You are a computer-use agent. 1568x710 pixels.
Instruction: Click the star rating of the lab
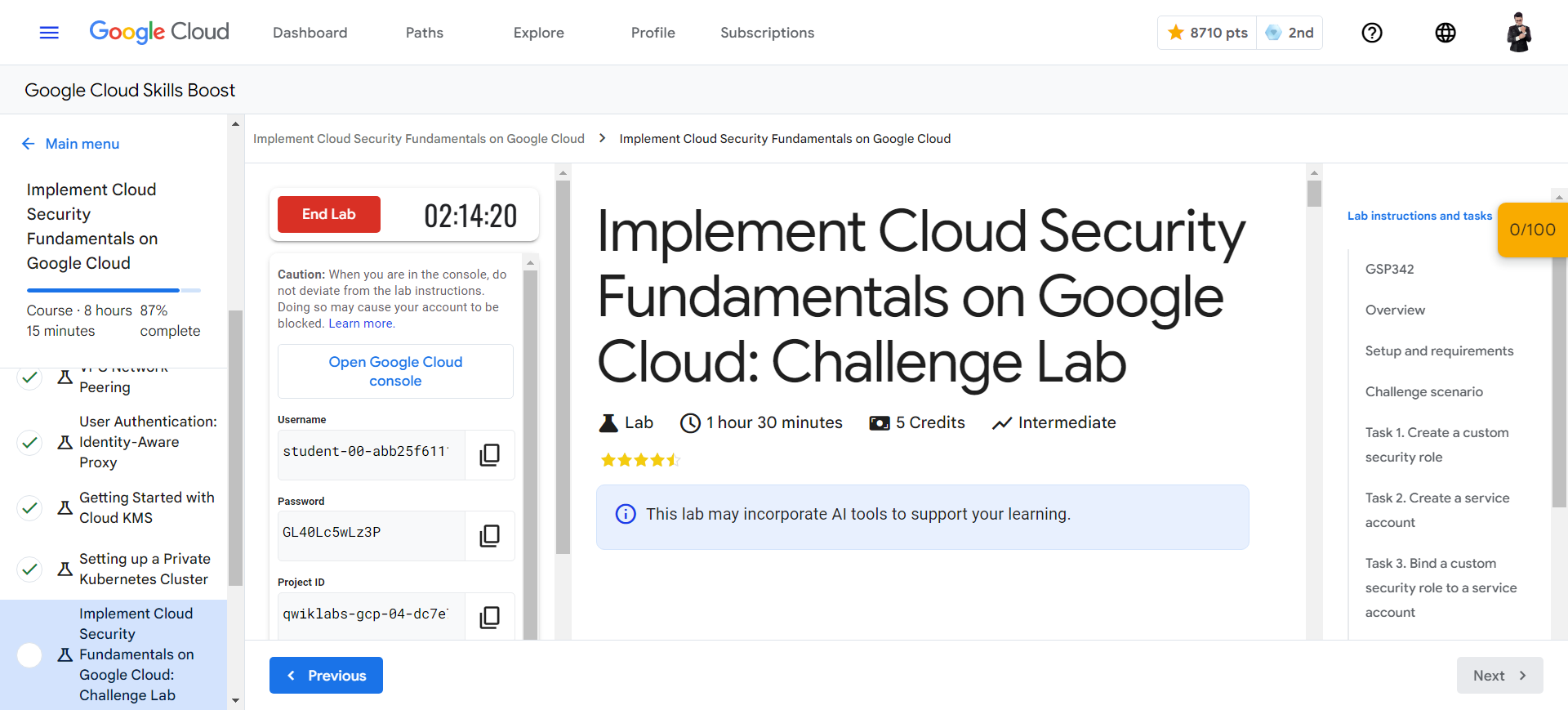tap(640, 460)
